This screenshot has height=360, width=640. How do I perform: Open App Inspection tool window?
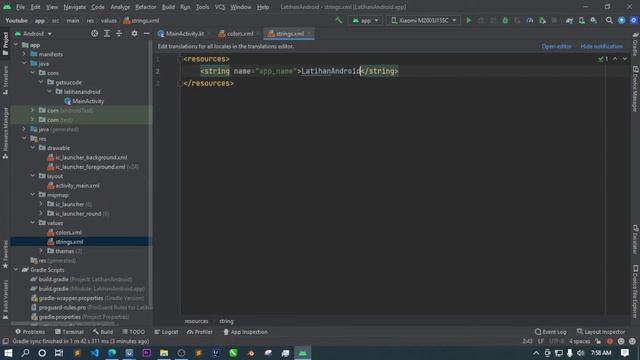245,332
